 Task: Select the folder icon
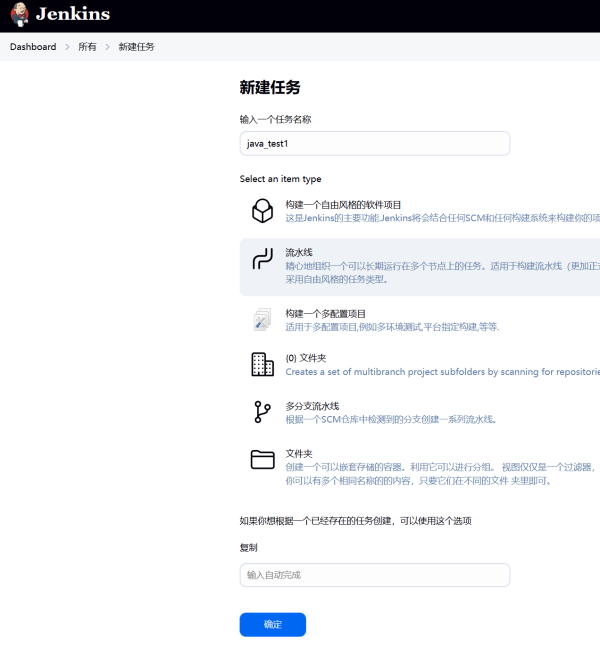[263, 460]
